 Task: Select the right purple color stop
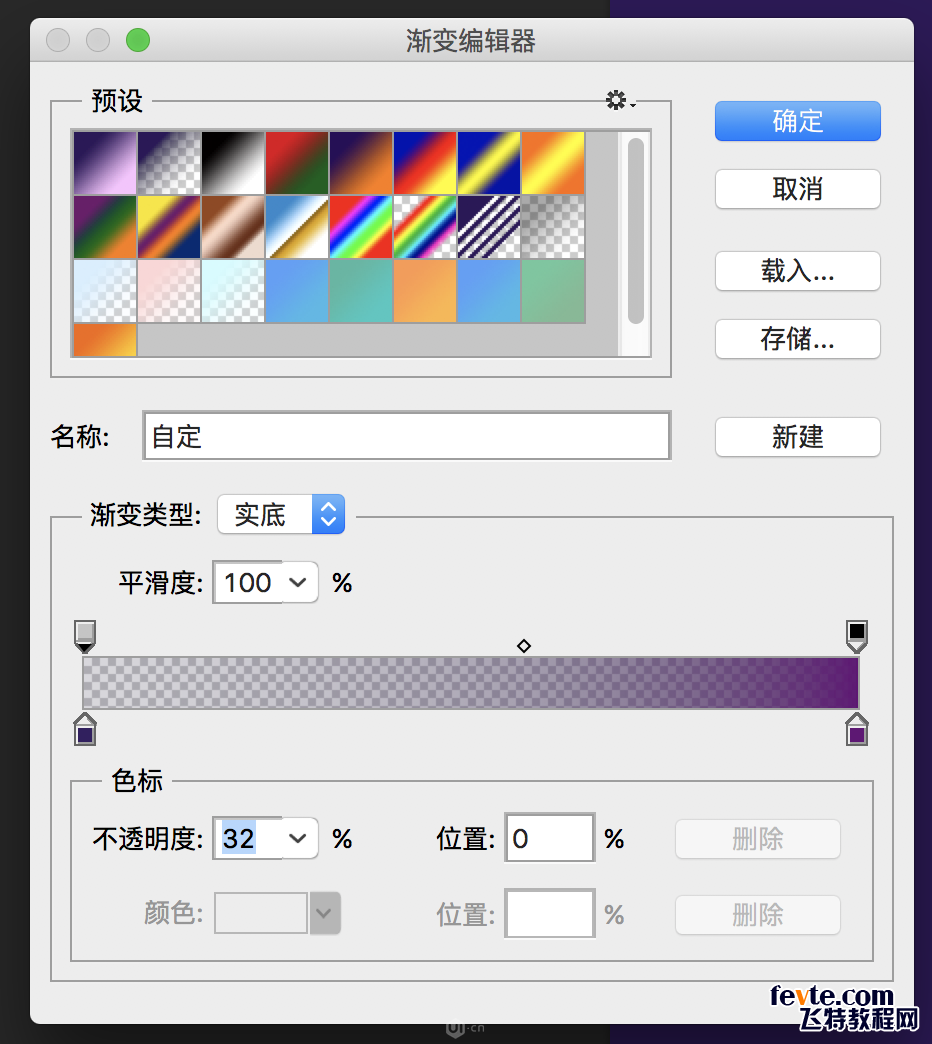click(x=857, y=729)
